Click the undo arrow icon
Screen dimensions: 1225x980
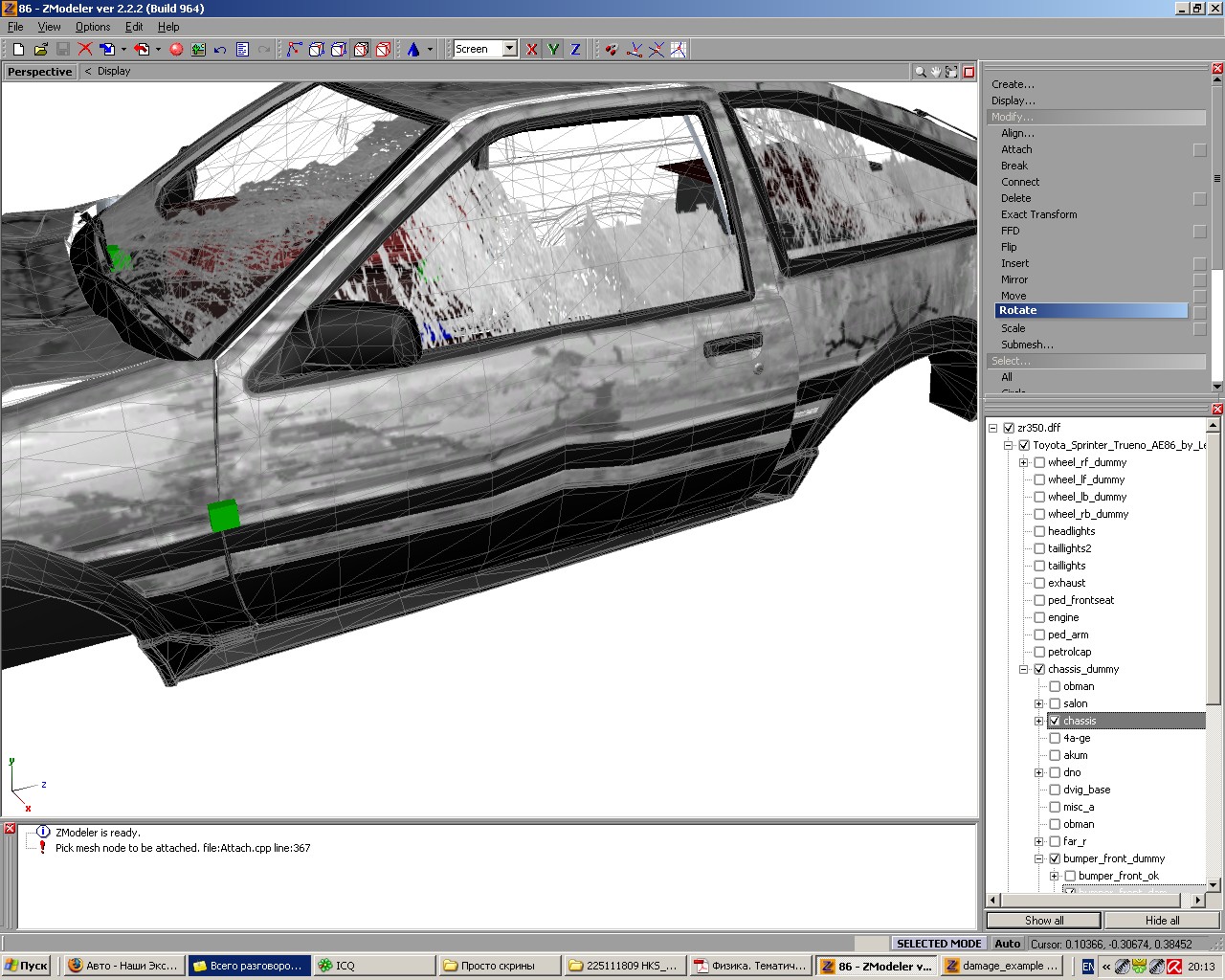[220, 49]
